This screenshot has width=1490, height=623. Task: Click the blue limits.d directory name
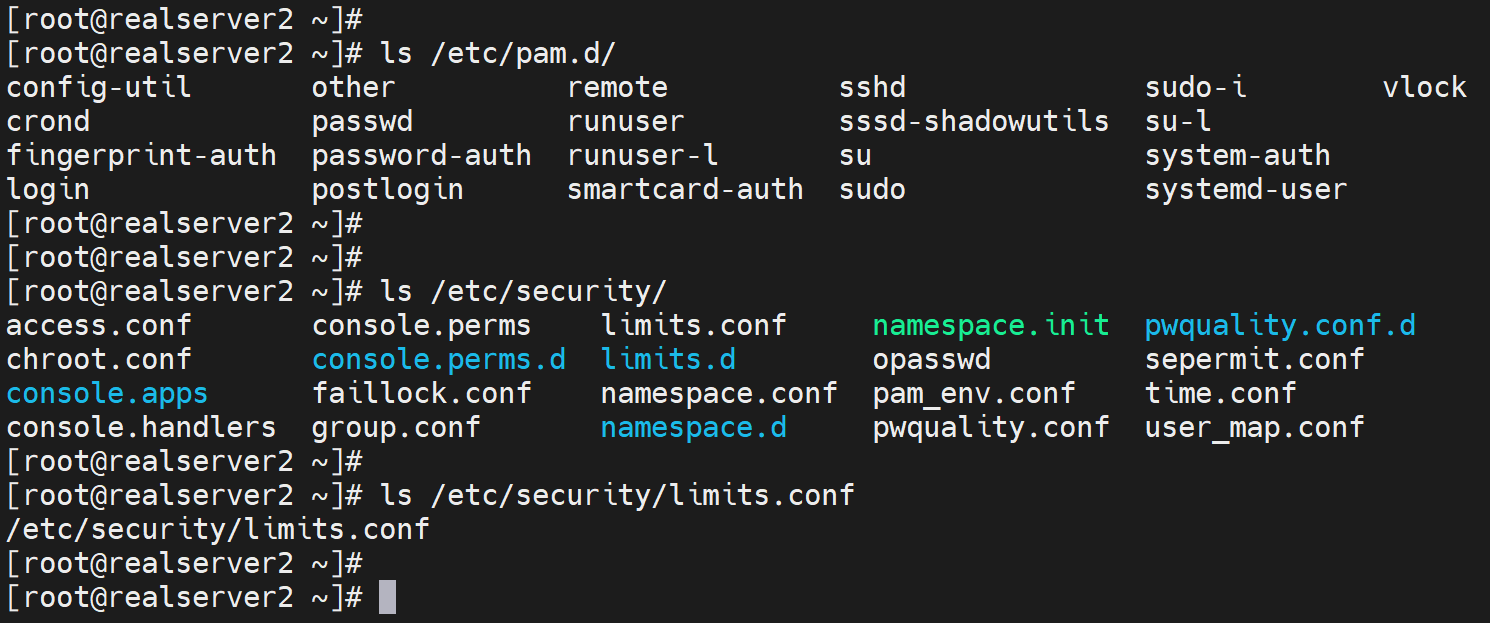pos(668,359)
